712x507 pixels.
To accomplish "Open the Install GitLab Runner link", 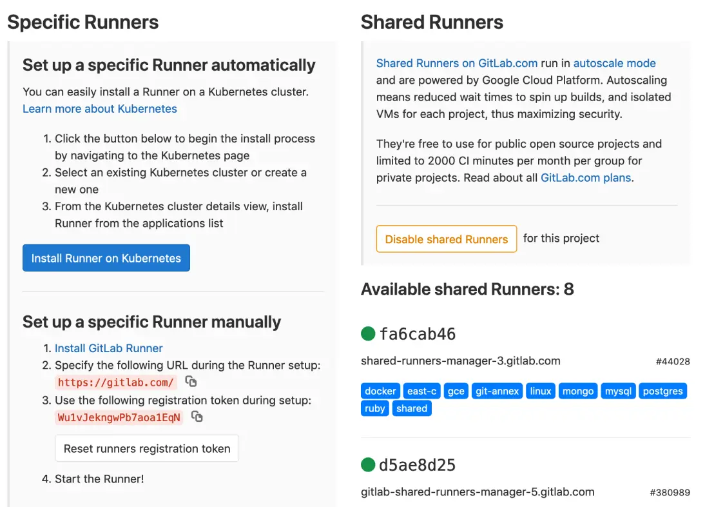I will pyautogui.click(x=109, y=348).
